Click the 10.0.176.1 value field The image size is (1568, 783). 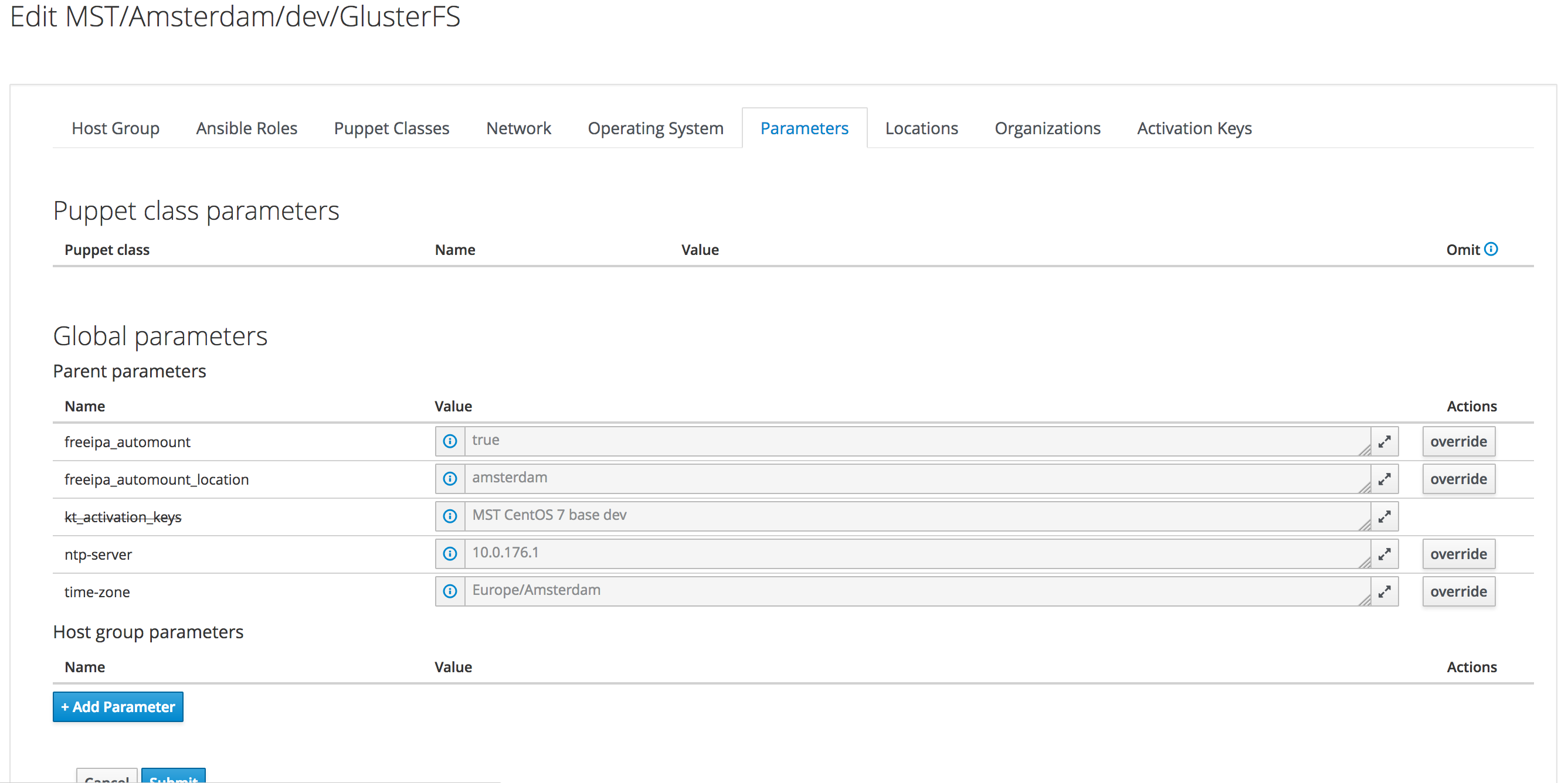pyautogui.click(x=917, y=554)
